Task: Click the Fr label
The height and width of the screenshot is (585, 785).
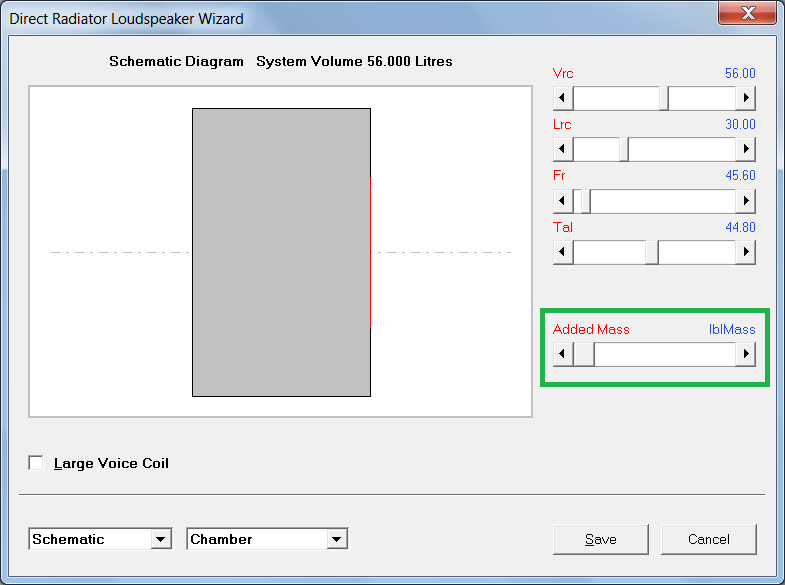Action: pyautogui.click(x=559, y=176)
